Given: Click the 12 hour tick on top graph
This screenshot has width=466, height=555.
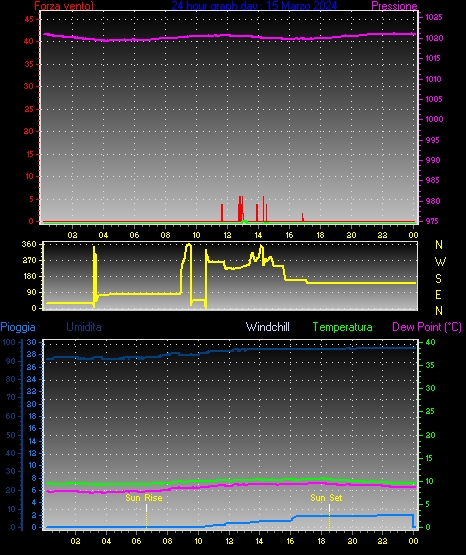Looking at the screenshot, I should (x=227, y=235).
